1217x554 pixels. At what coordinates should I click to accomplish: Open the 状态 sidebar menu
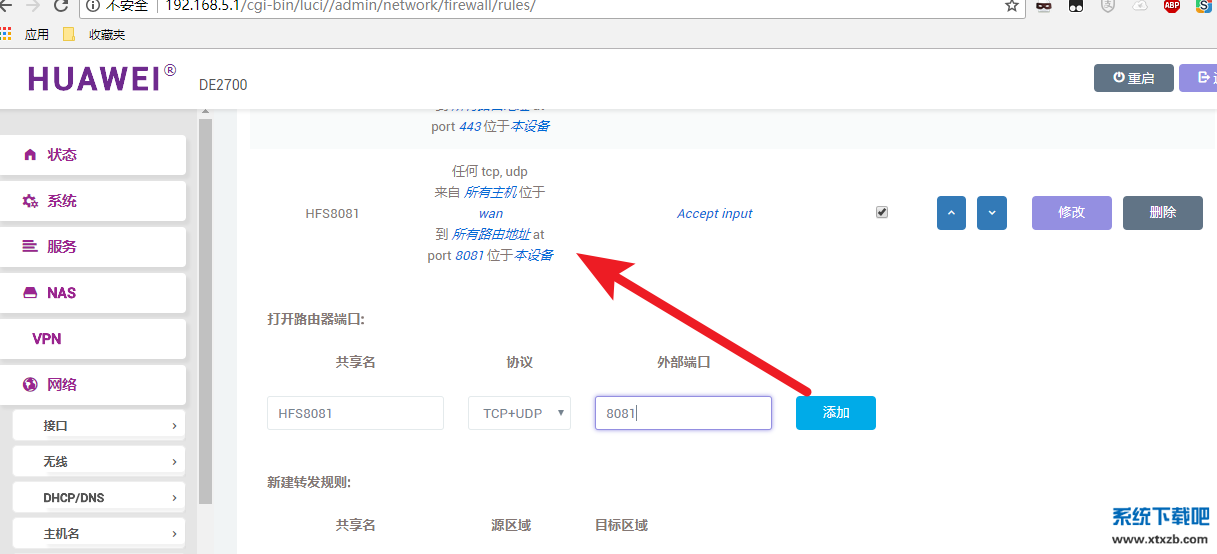[93, 155]
